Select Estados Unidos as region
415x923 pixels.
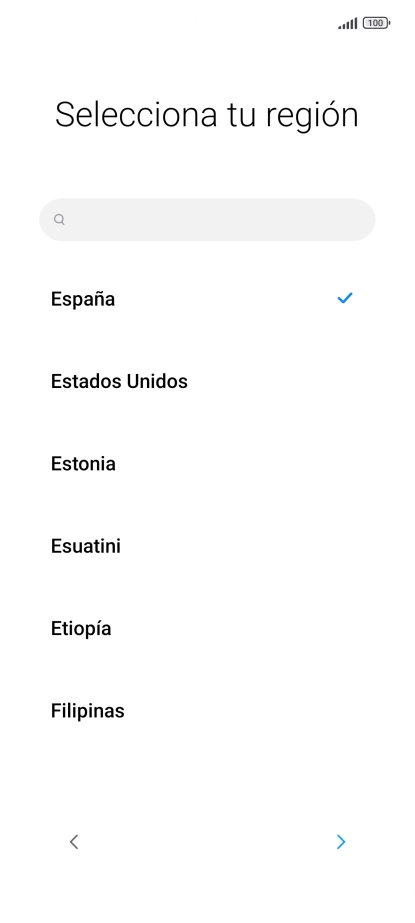(x=207, y=381)
